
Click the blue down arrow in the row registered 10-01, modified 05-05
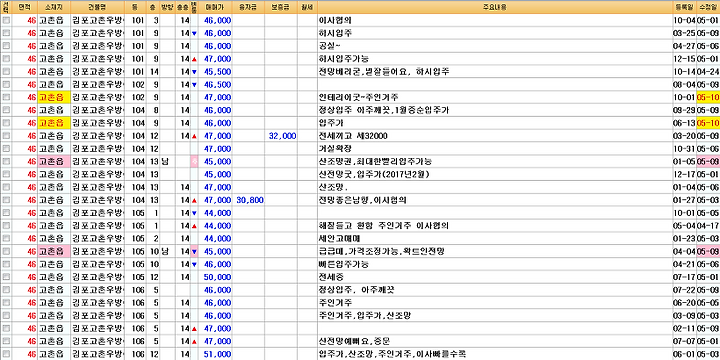coord(194,214)
